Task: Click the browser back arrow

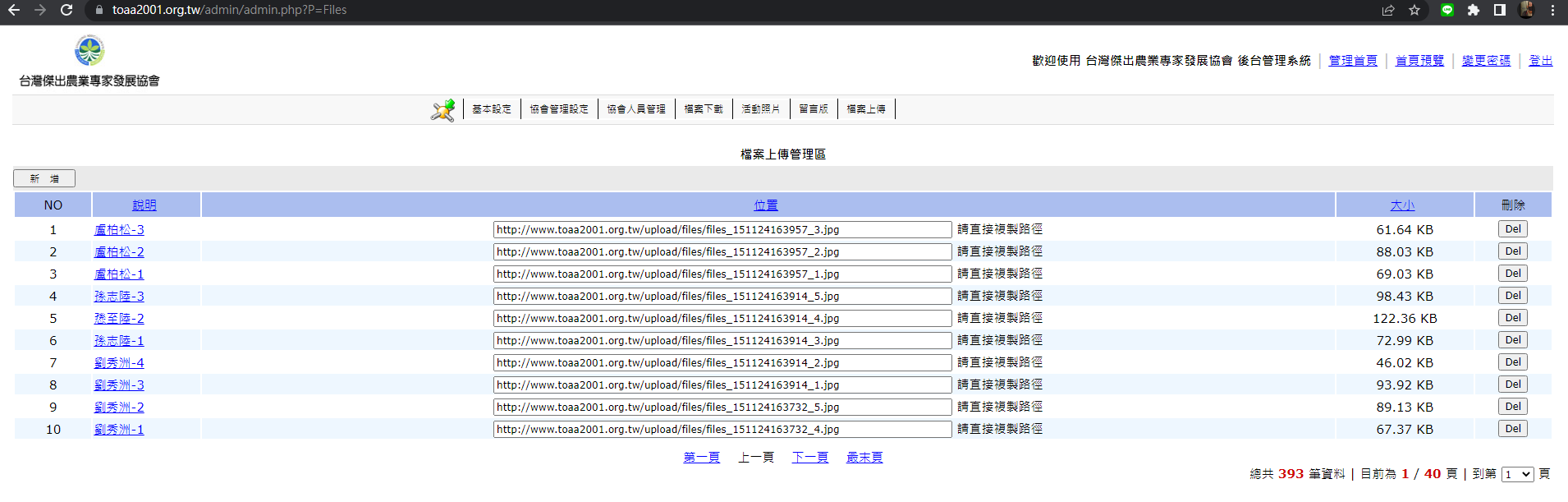Action: 13,10
